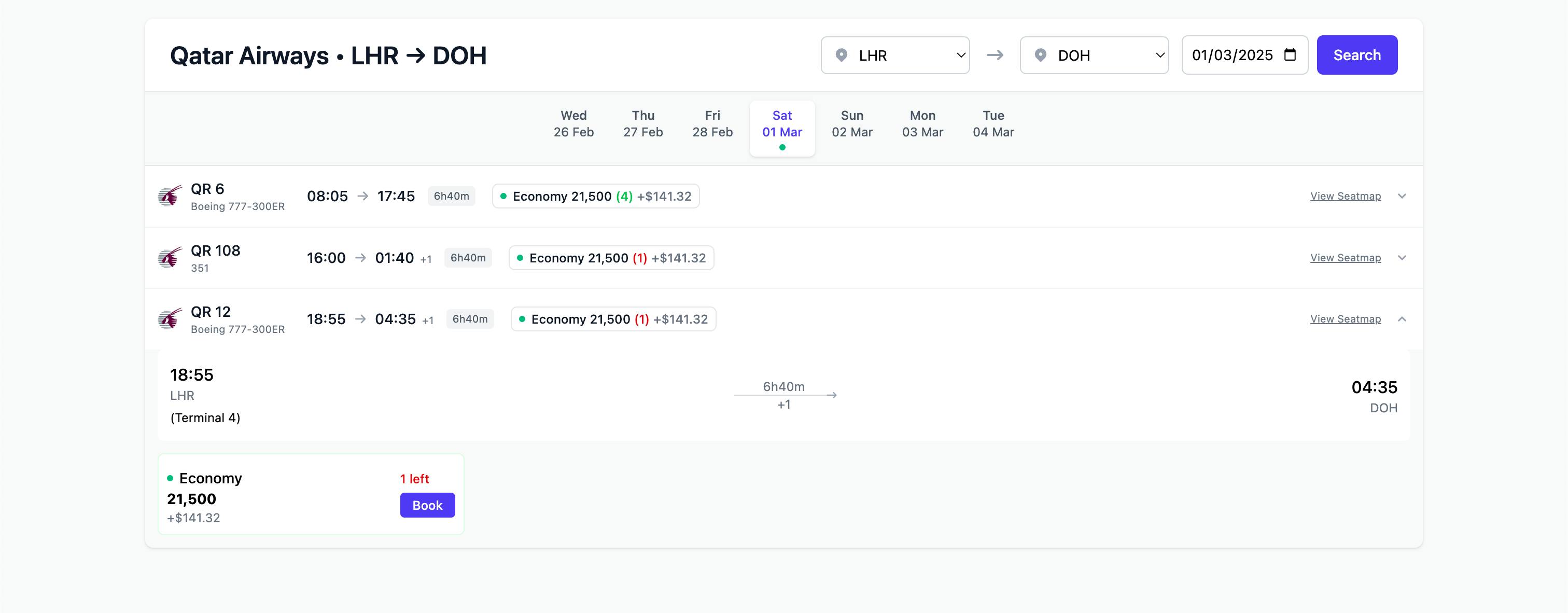Click the Qatar Airways logo beside QR 108
Screen dimensions: 1568x613
tap(170, 258)
